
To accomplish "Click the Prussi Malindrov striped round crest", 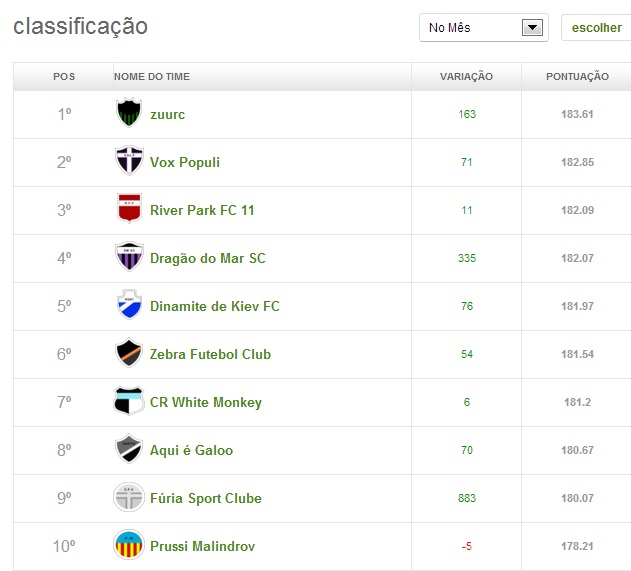I will coord(129,545).
